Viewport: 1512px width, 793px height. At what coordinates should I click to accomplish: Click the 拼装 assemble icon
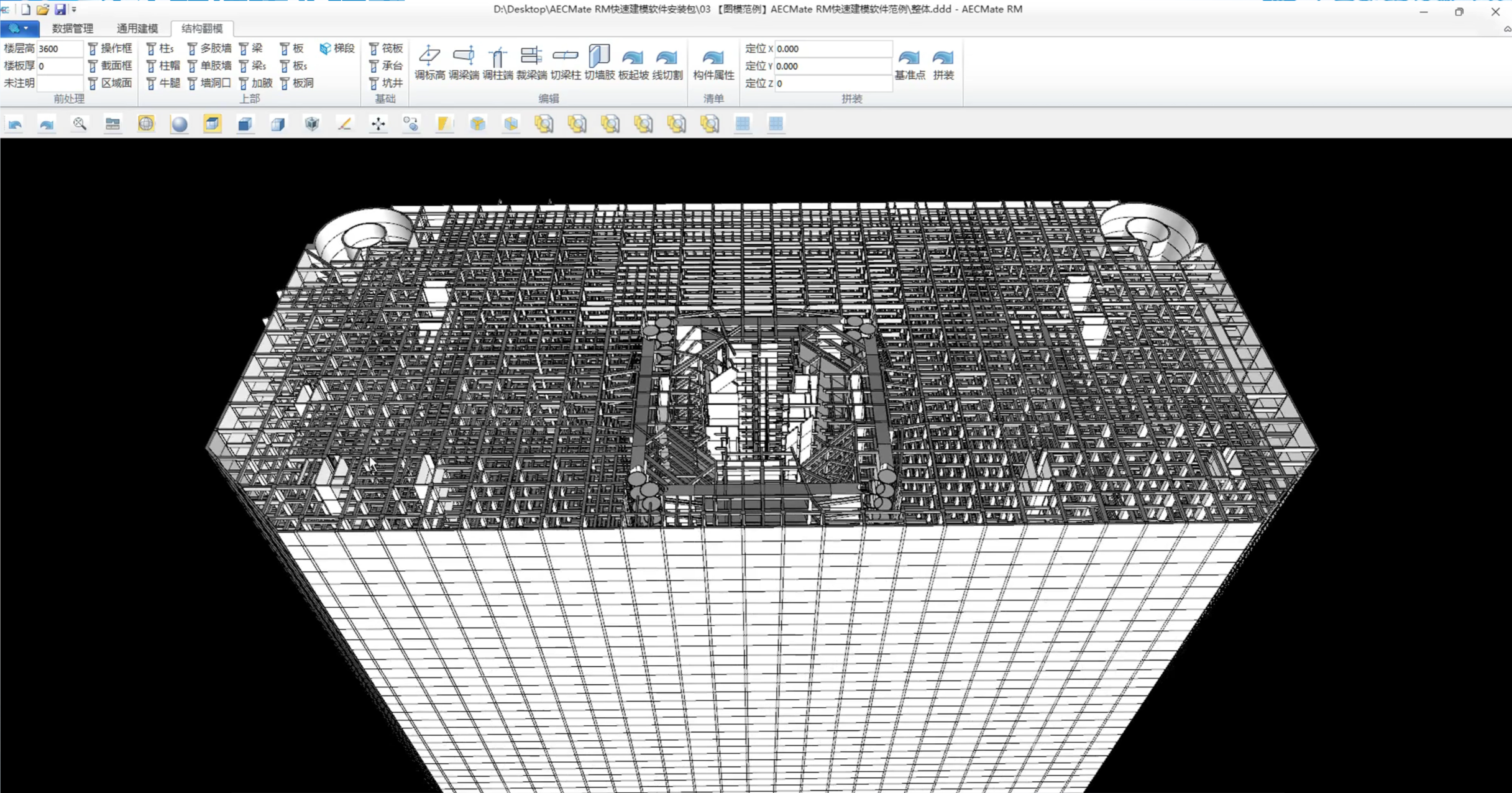[x=943, y=63]
